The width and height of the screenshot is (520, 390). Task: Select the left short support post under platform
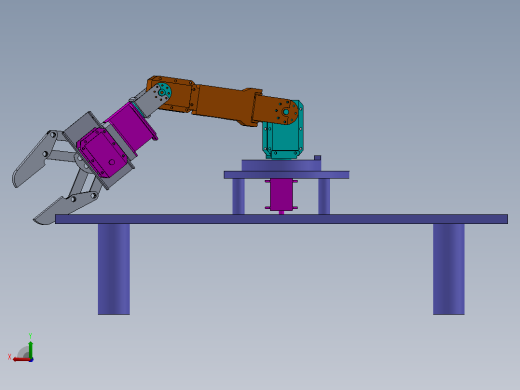coord(238,196)
